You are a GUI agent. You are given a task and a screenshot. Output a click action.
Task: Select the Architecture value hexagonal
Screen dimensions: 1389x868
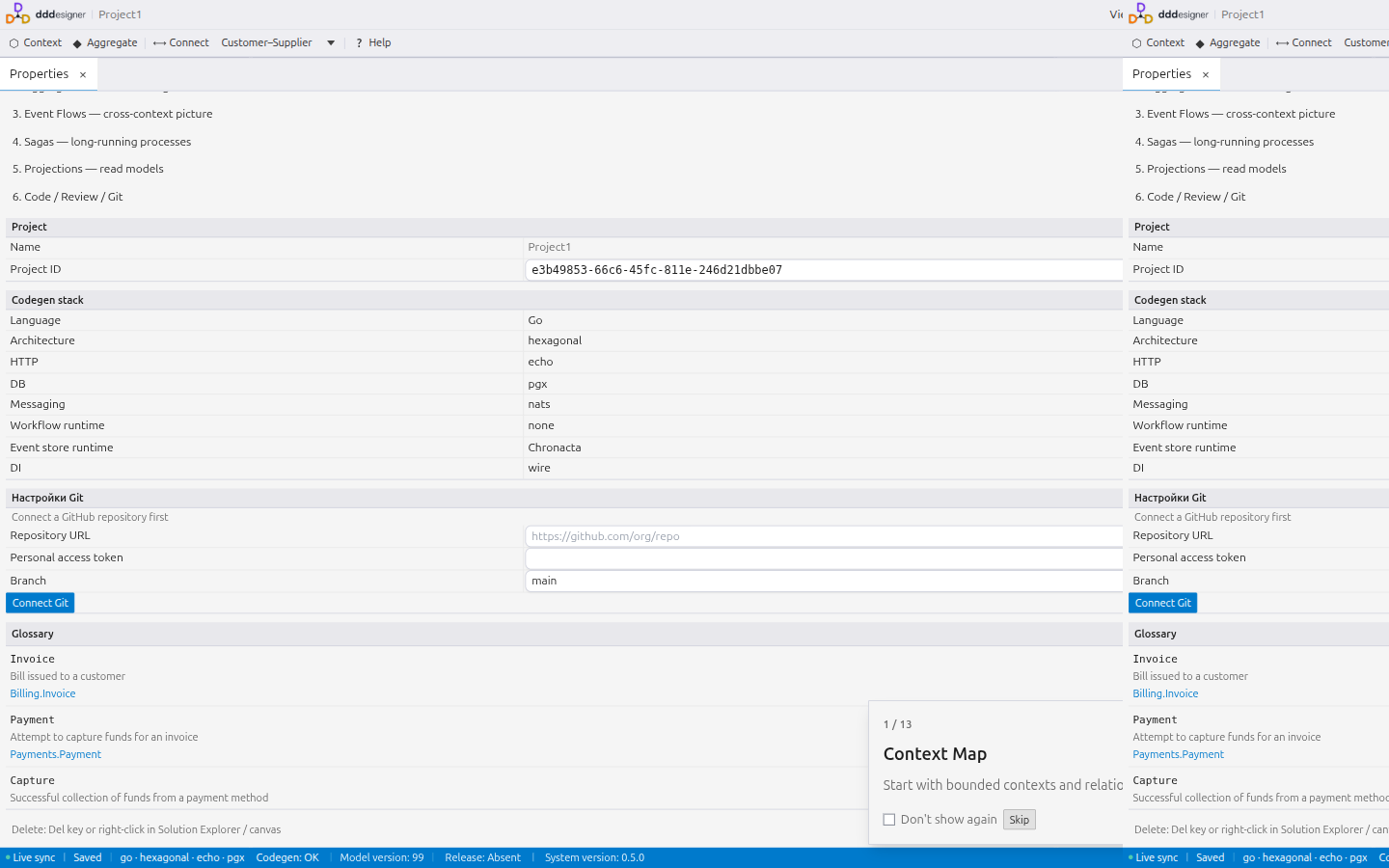pos(555,340)
